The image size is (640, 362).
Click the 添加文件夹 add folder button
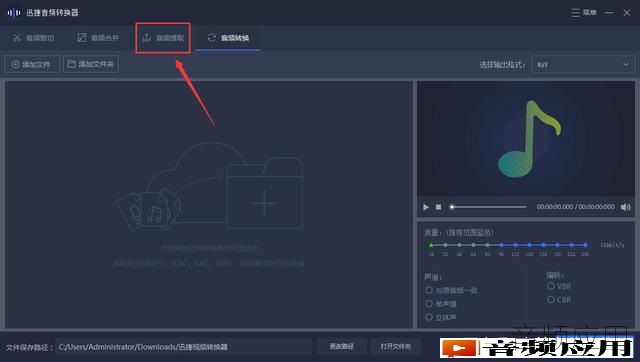[x=91, y=64]
